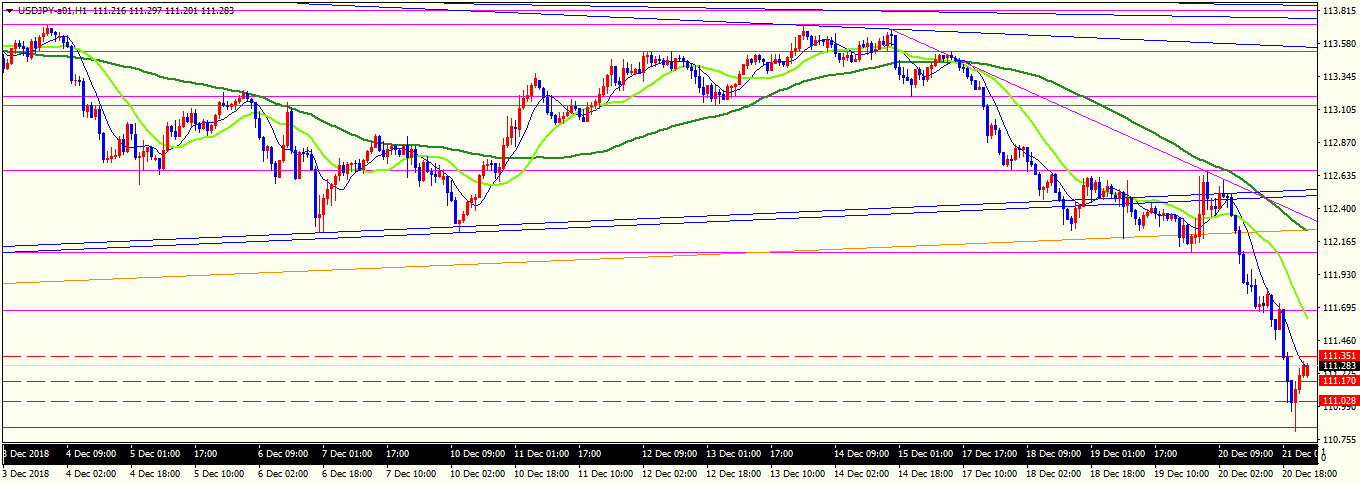Click the 10 Dec 18:00 lower time label

pos(541,472)
